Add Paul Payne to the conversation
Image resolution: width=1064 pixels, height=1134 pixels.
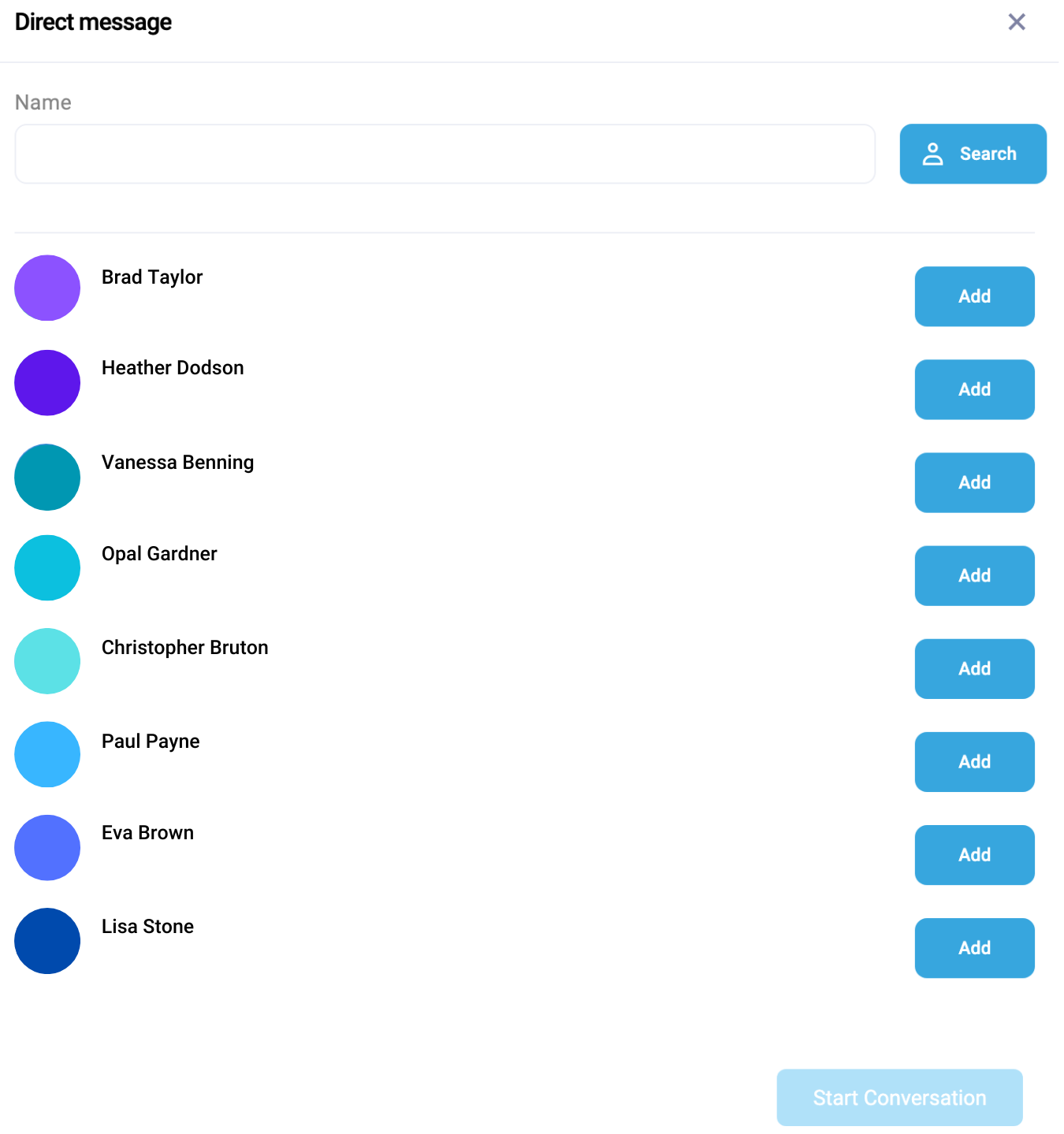coord(974,761)
